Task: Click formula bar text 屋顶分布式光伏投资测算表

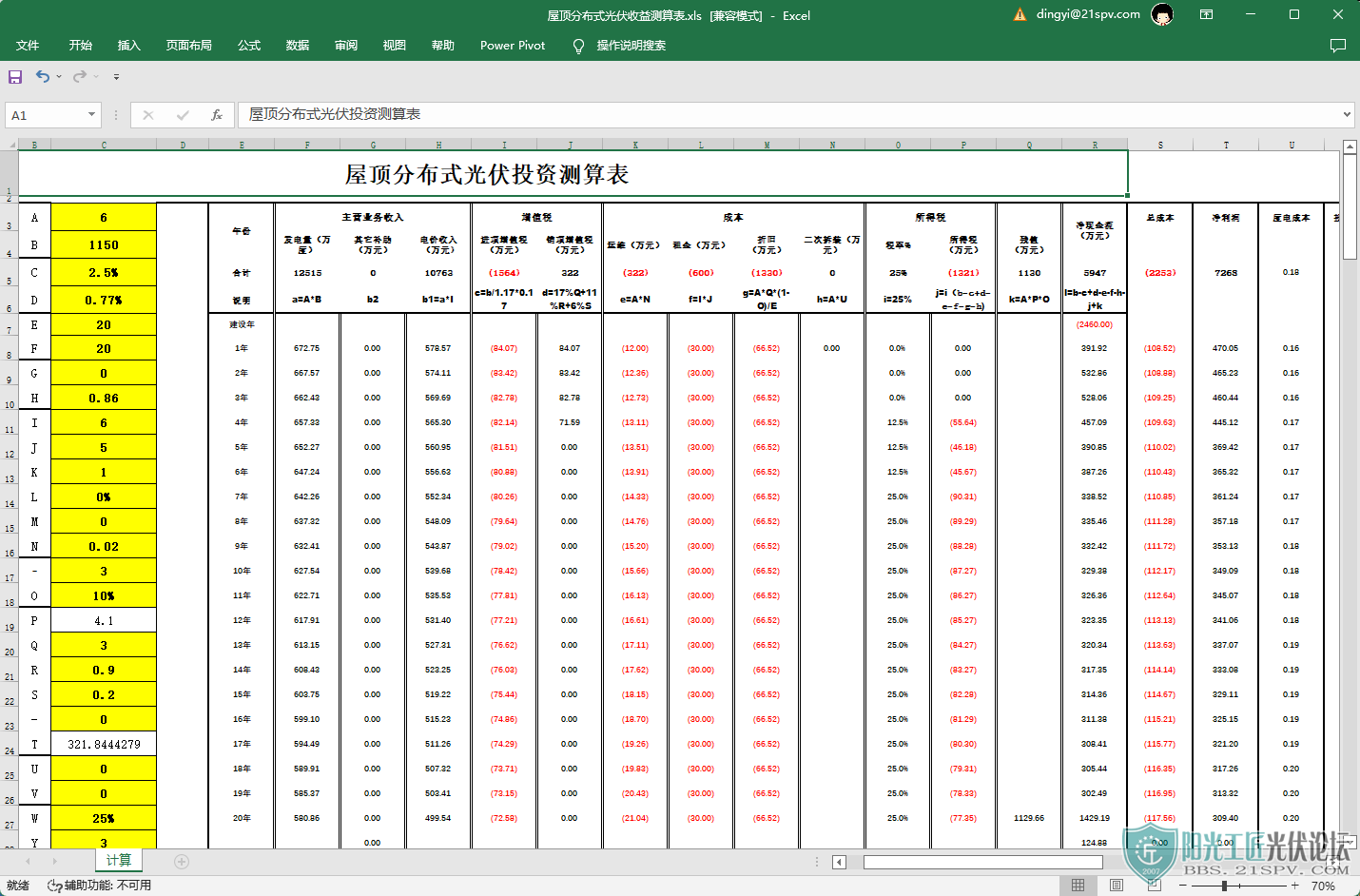Action: click(x=335, y=114)
